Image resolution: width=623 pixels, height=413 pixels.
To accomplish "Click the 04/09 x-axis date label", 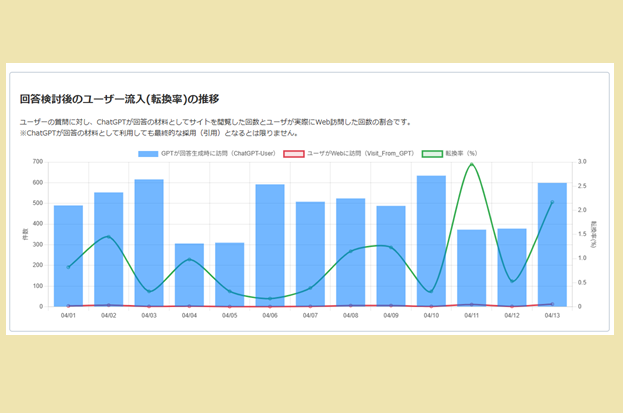I will coord(391,316).
